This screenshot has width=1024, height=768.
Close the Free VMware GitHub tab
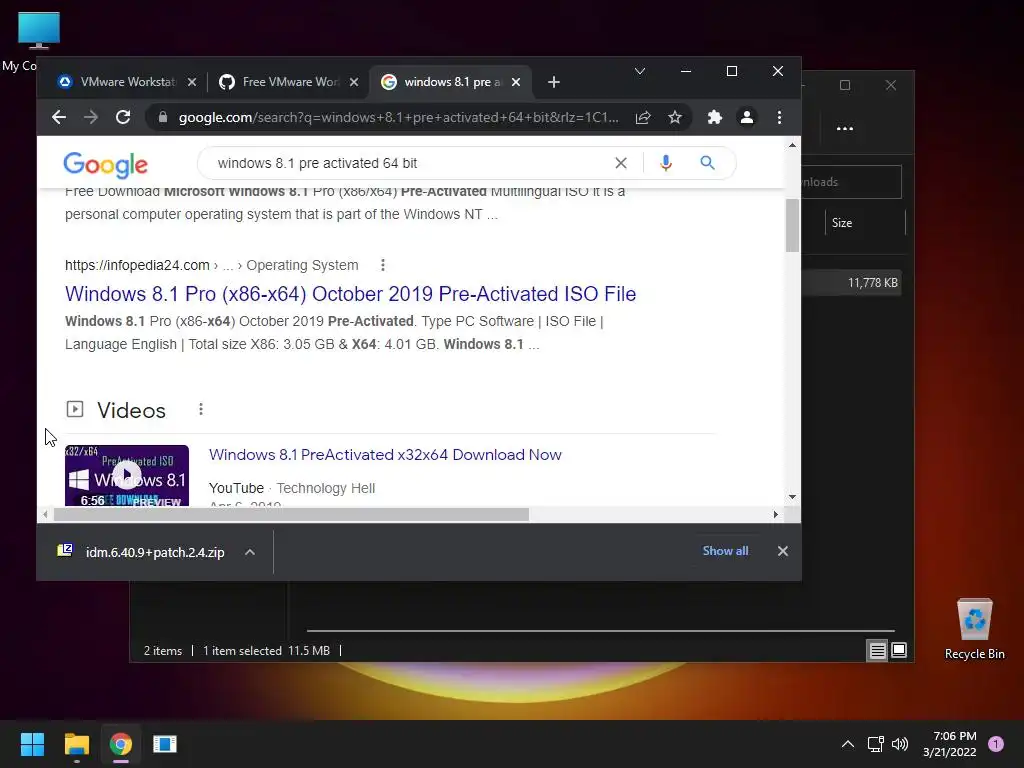coord(354,82)
